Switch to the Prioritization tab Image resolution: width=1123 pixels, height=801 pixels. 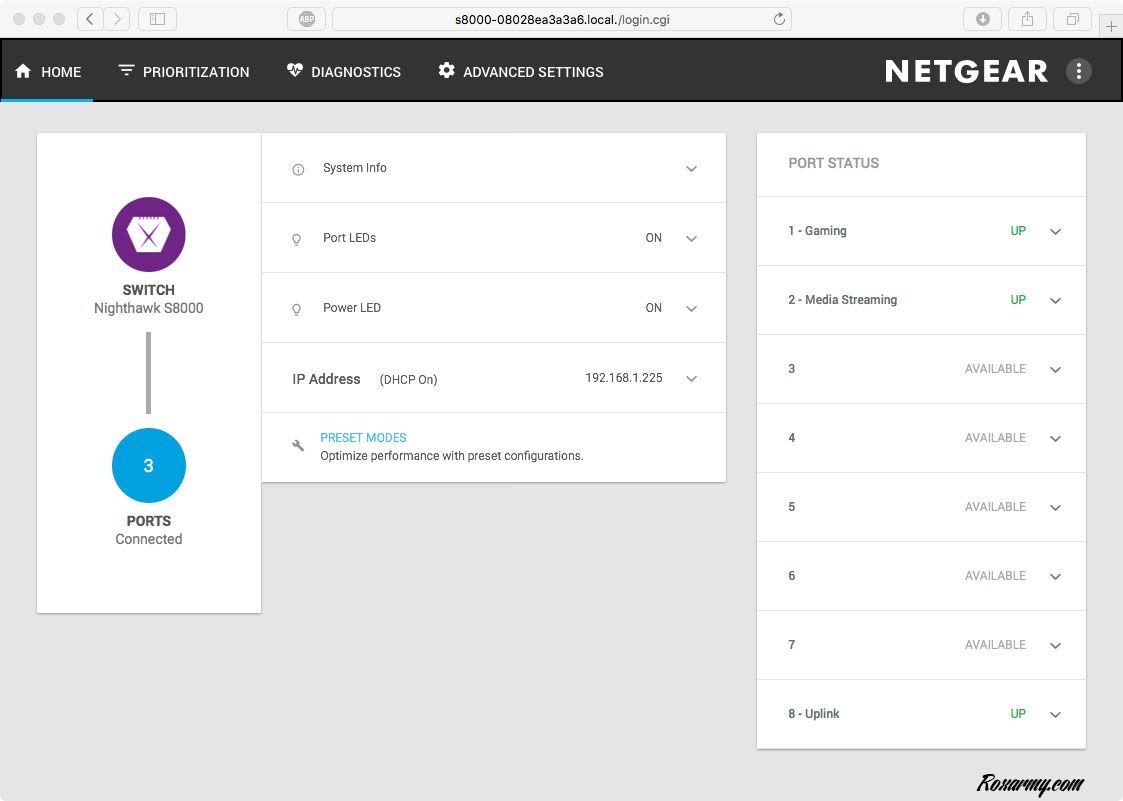(183, 72)
